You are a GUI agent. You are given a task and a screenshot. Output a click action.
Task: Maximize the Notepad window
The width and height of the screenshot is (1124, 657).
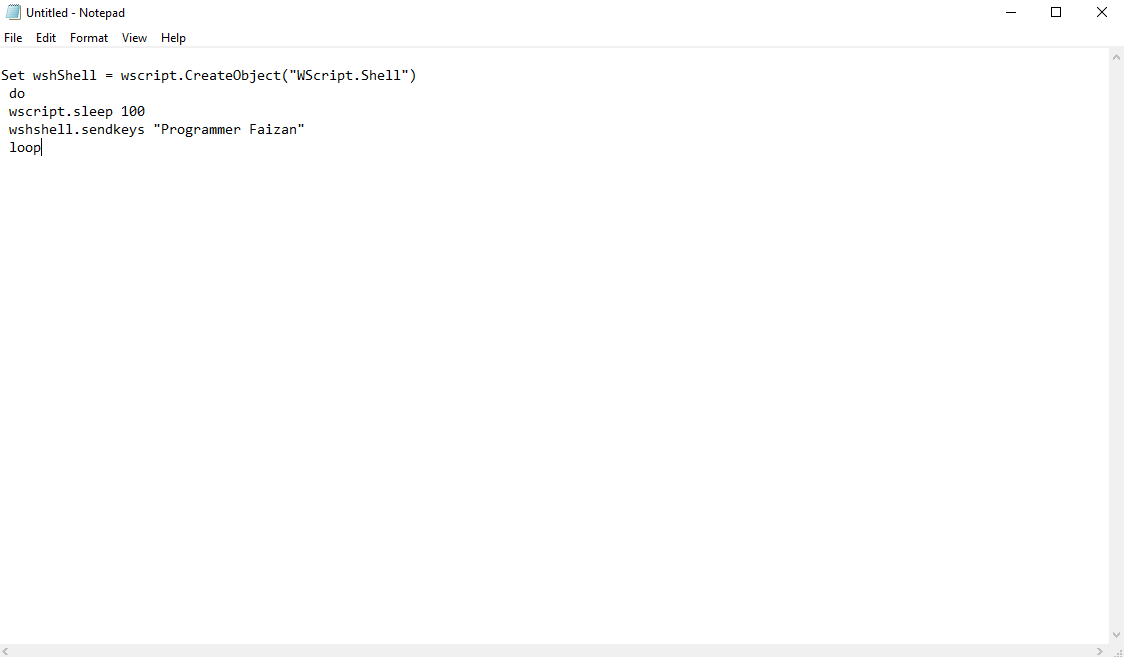tap(1056, 13)
